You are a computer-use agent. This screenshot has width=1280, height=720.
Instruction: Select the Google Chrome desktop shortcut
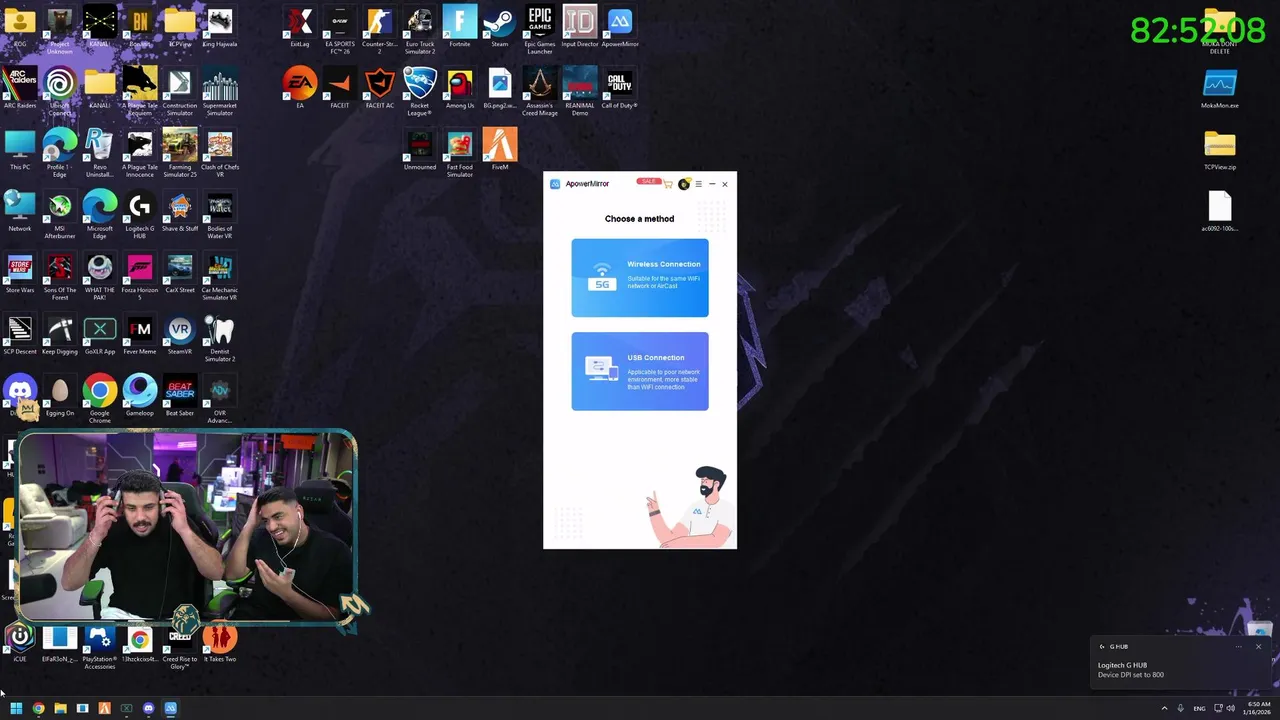100,400
